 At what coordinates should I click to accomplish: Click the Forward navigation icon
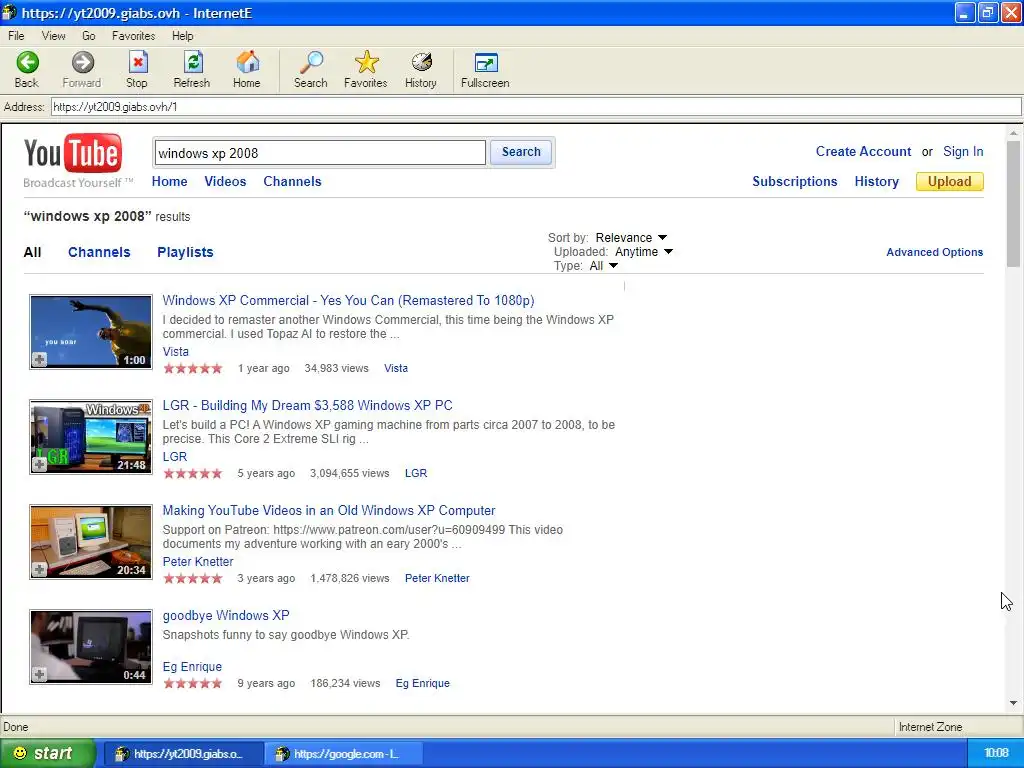click(x=82, y=69)
